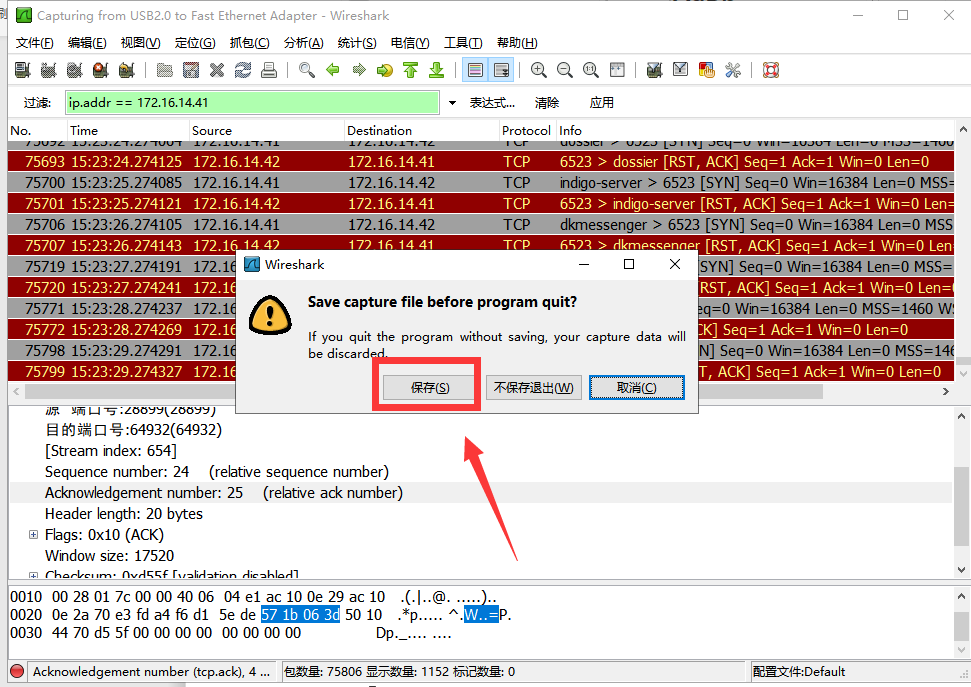Edit capture filters from toolbar
Viewport: 971px width, 687px height.
tap(655, 70)
